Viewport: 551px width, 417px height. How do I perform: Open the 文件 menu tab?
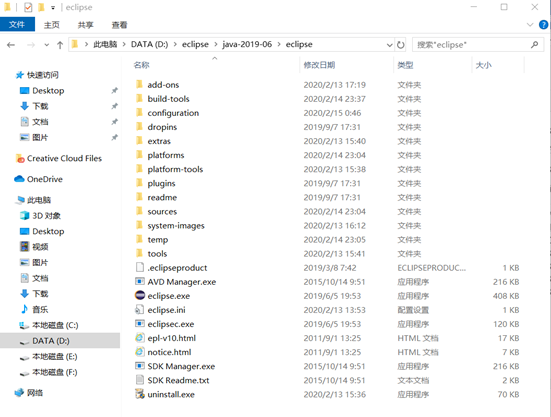(x=17, y=25)
